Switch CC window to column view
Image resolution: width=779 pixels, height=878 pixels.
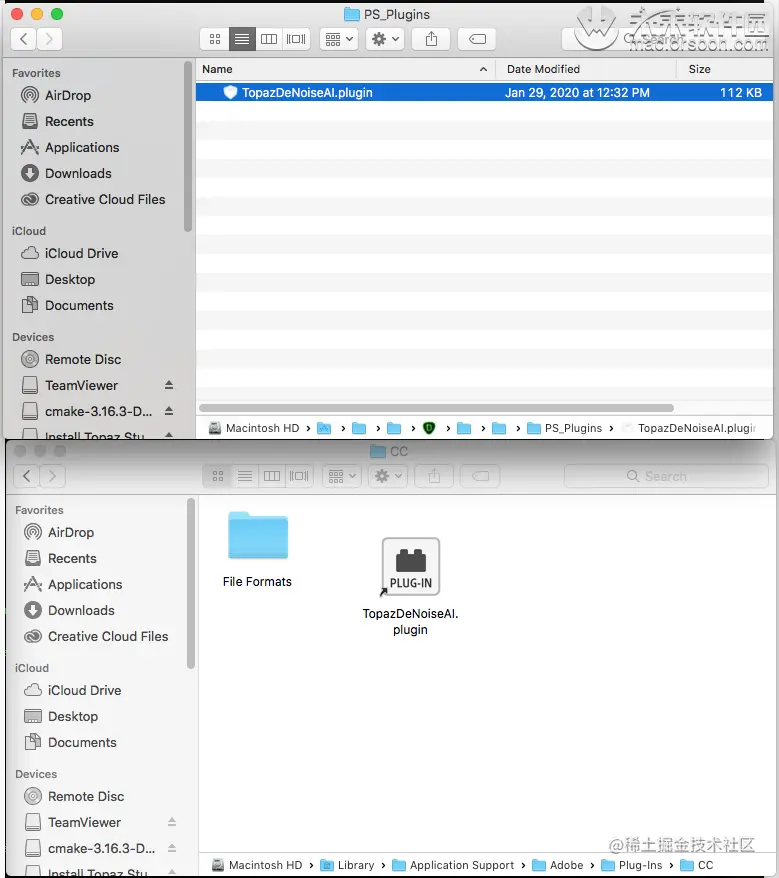coord(272,477)
